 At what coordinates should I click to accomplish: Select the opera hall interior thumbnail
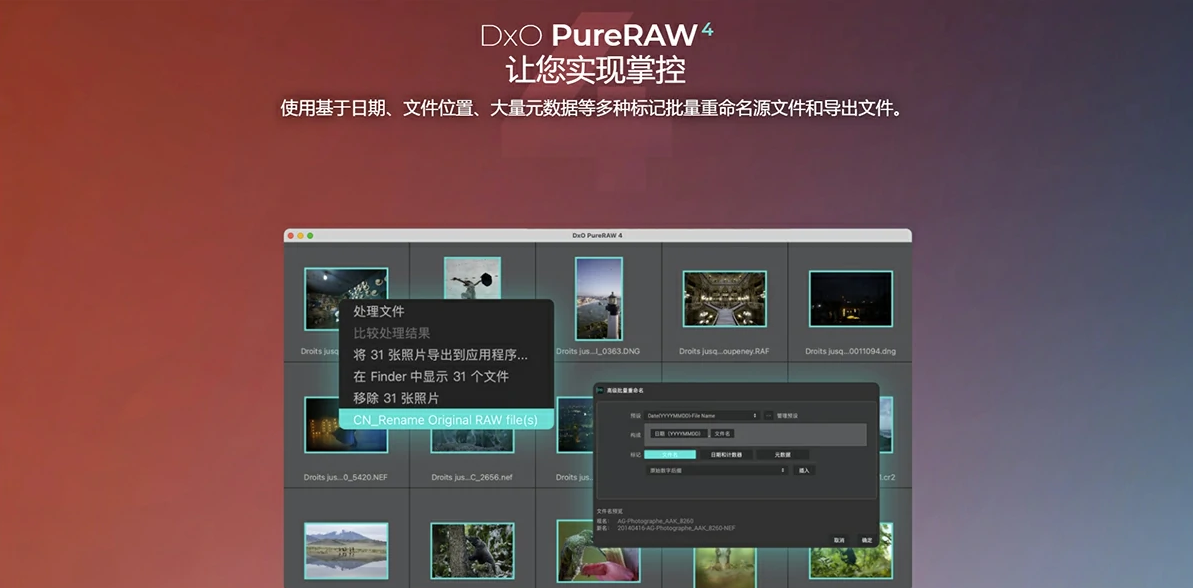click(x=724, y=298)
